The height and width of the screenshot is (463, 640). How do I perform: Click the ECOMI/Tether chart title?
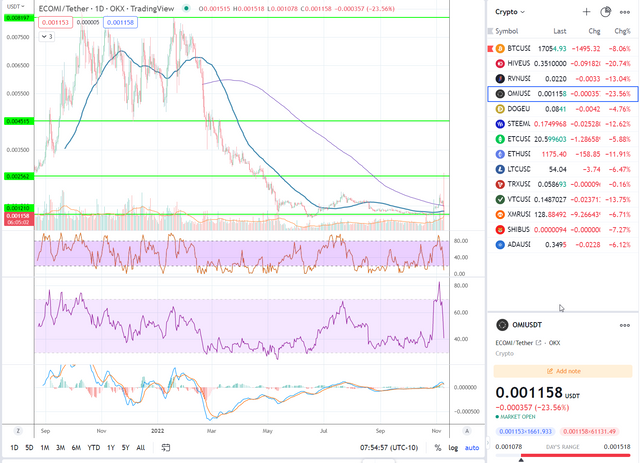106,9
